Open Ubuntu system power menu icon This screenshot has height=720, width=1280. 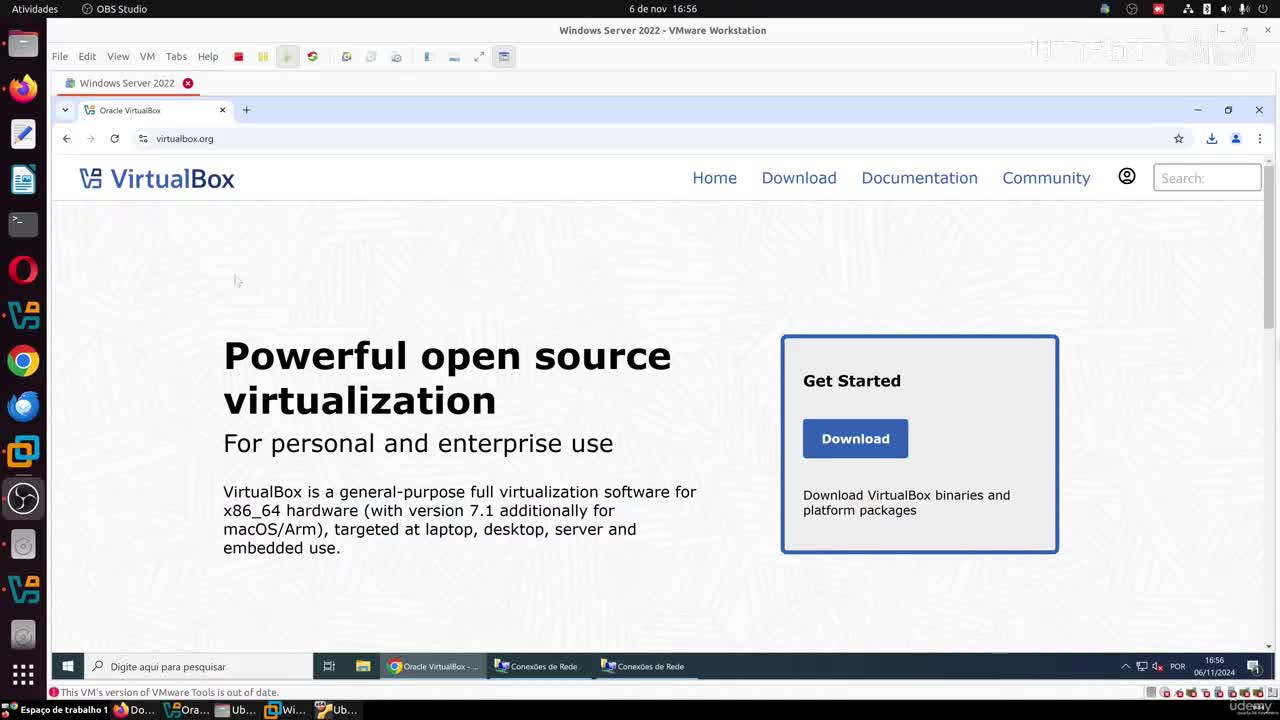tap(1263, 9)
